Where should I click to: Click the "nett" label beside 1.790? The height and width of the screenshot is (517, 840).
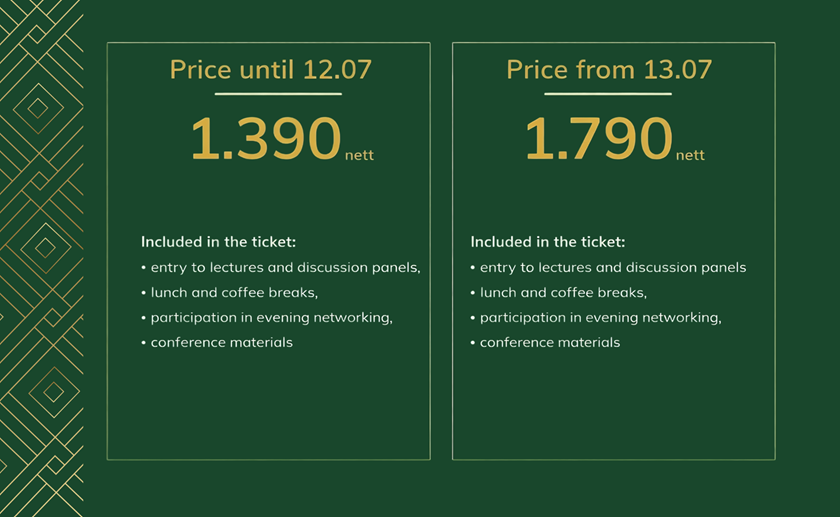(x=690, y=155)
